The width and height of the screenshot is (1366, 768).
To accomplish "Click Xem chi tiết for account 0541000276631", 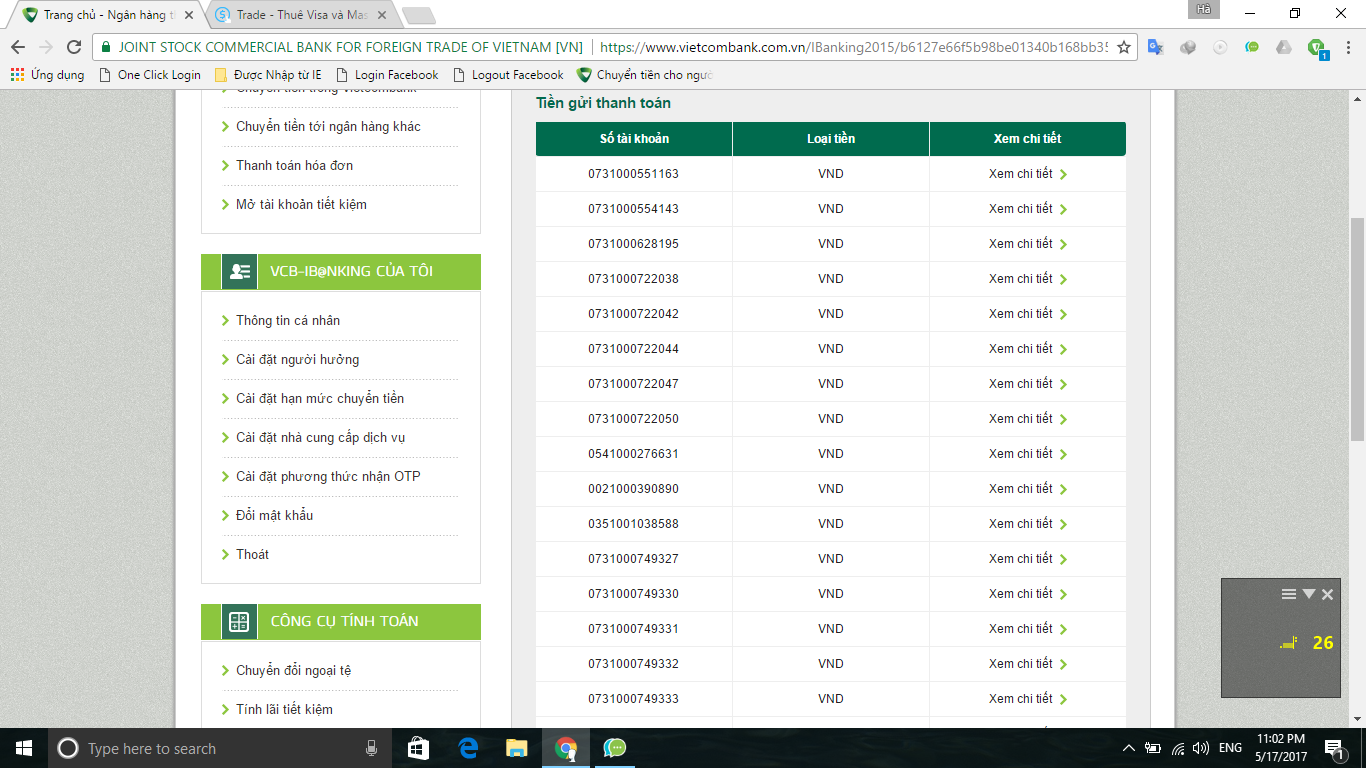I will click(x=1028, y=454).
